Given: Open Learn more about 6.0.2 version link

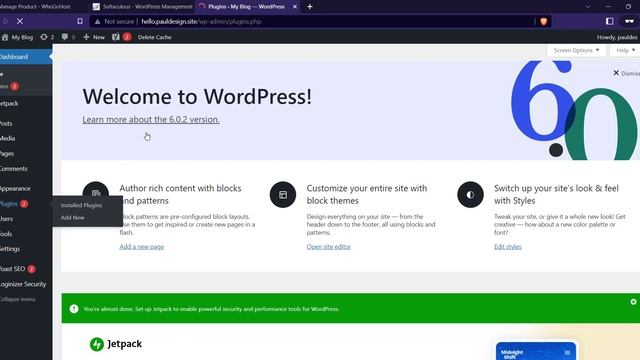Looking at the screenshot, I should click(x=151, y=120).
